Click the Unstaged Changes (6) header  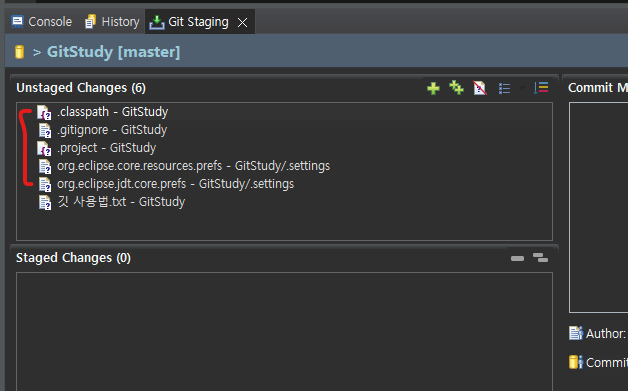[x=81, y=88]
